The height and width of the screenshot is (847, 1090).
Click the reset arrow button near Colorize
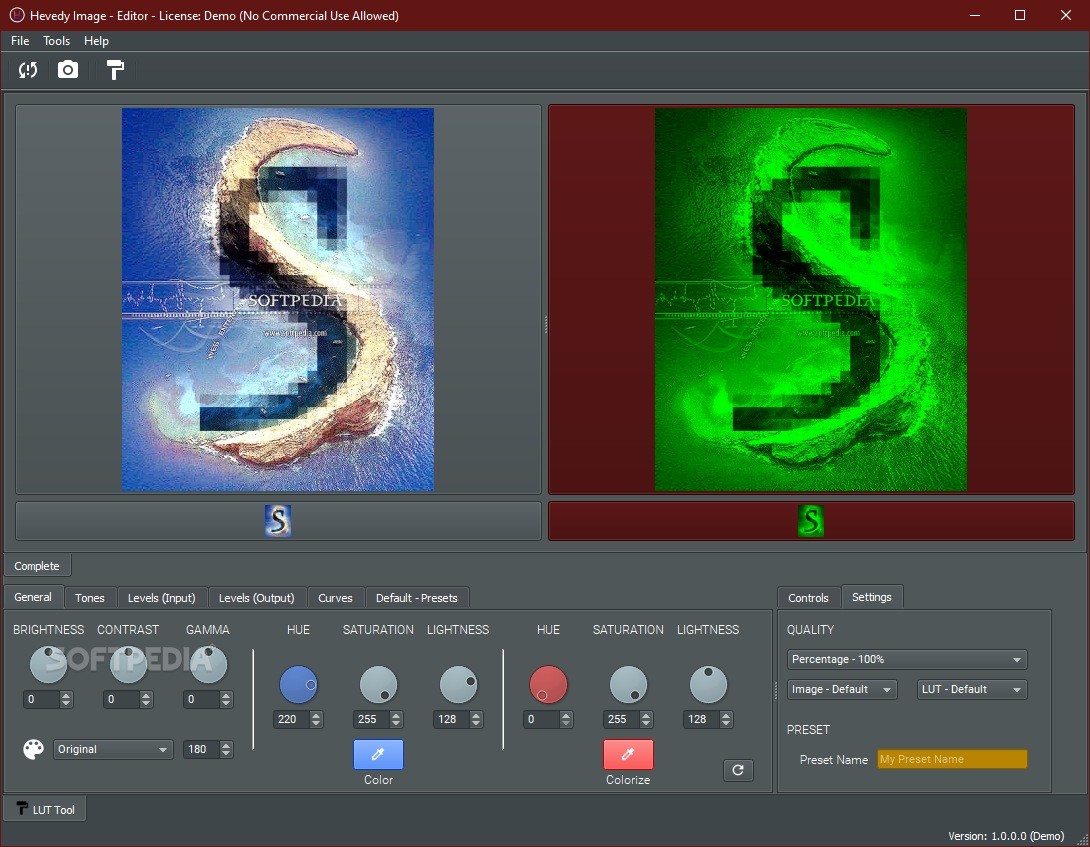tap(738, 770)
